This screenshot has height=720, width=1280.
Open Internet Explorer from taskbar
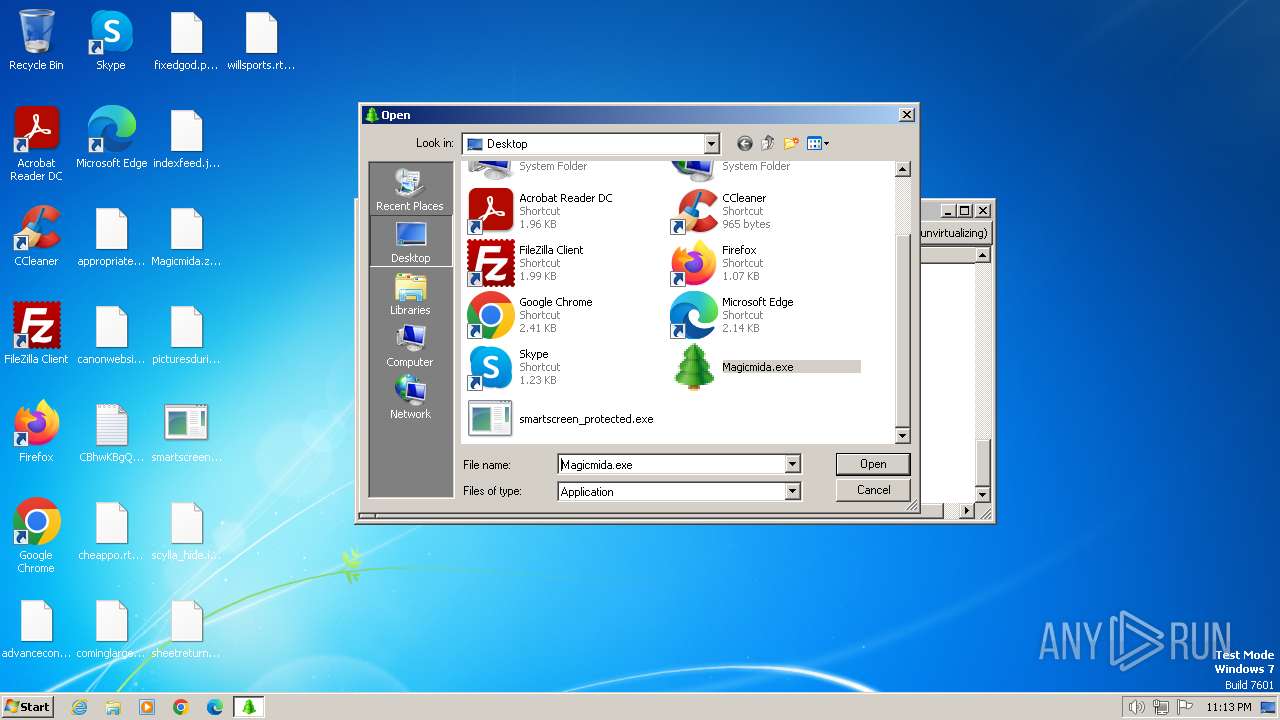79,706
